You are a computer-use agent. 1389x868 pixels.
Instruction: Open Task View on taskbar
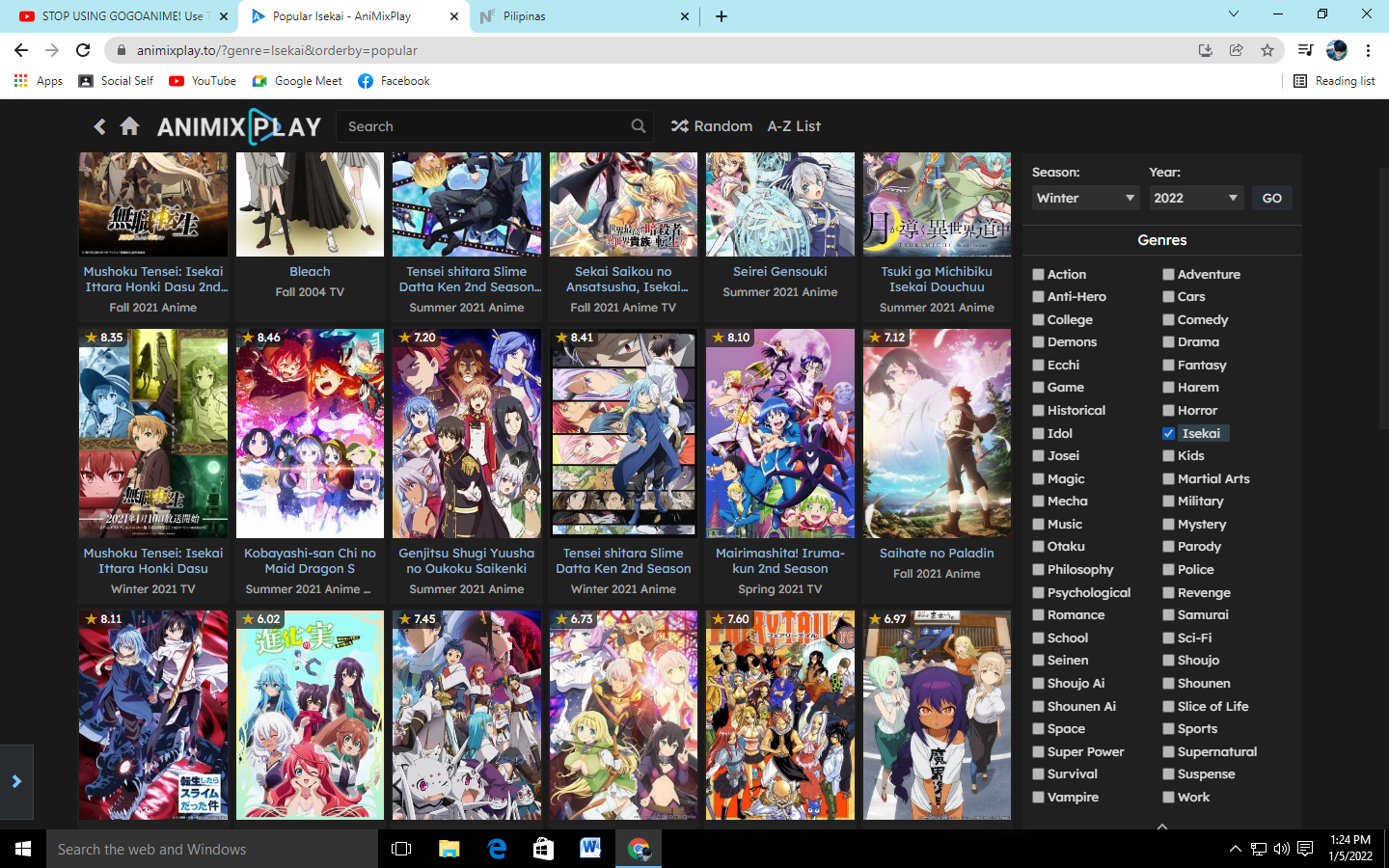(x=401, y=849)
